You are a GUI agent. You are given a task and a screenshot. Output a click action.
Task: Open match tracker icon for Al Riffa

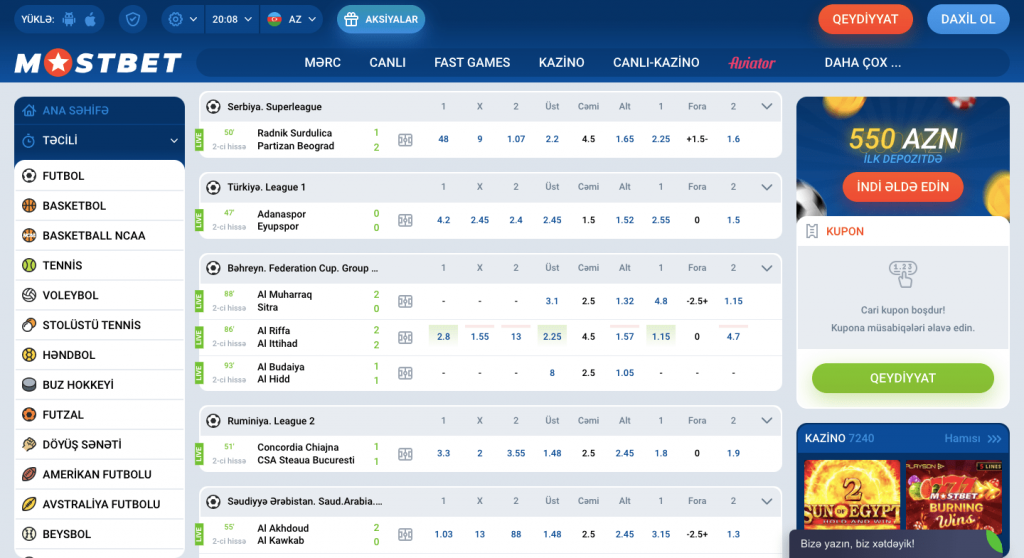click(x=406, y=337)
